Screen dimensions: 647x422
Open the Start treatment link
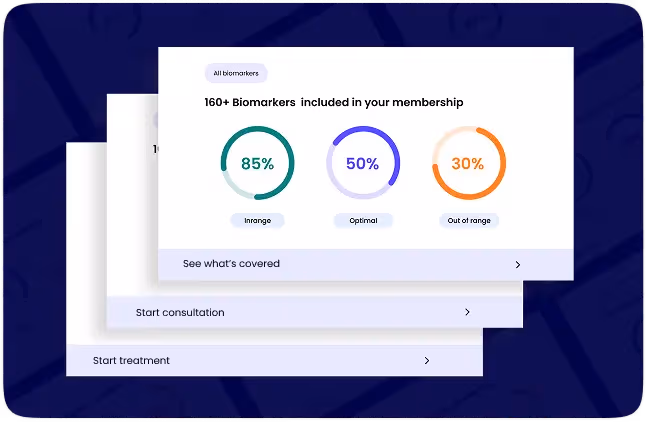point(131,360)
